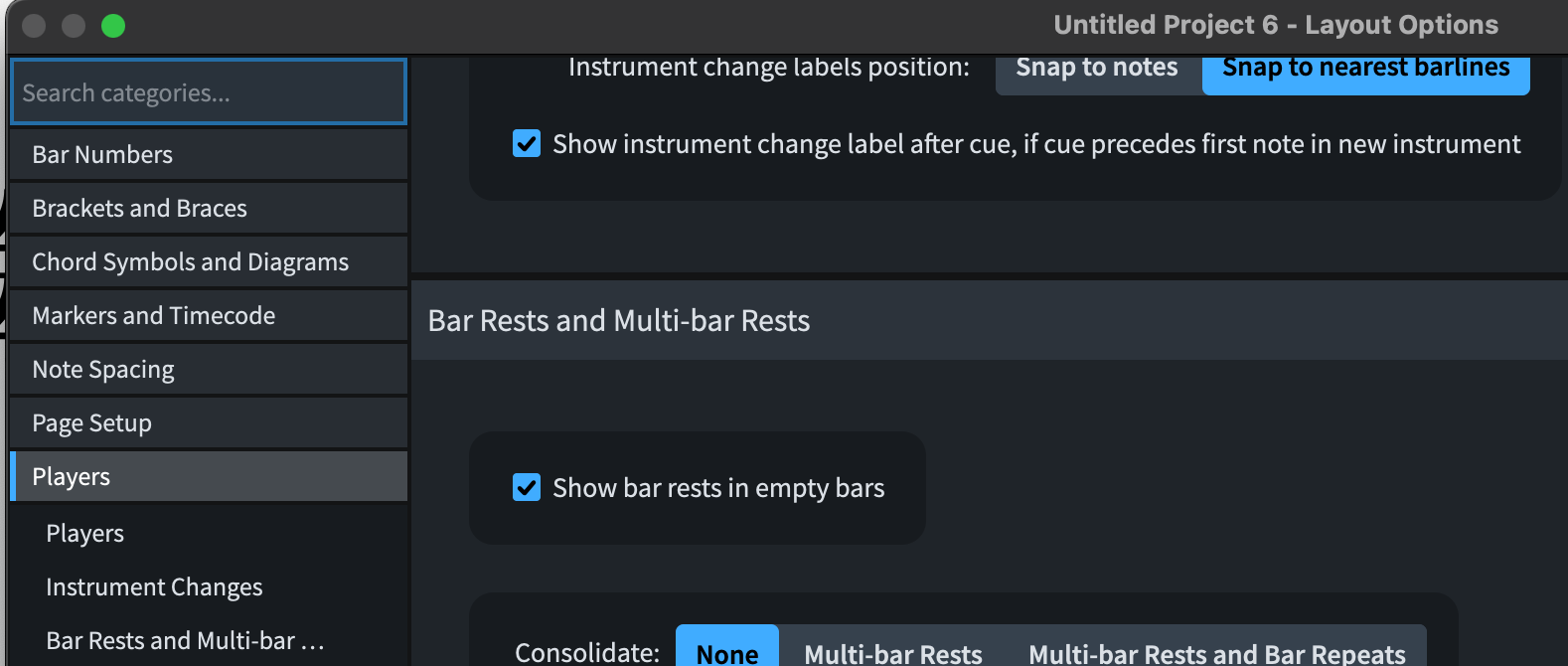Set Consolidate to None

[x=727, y=651]
